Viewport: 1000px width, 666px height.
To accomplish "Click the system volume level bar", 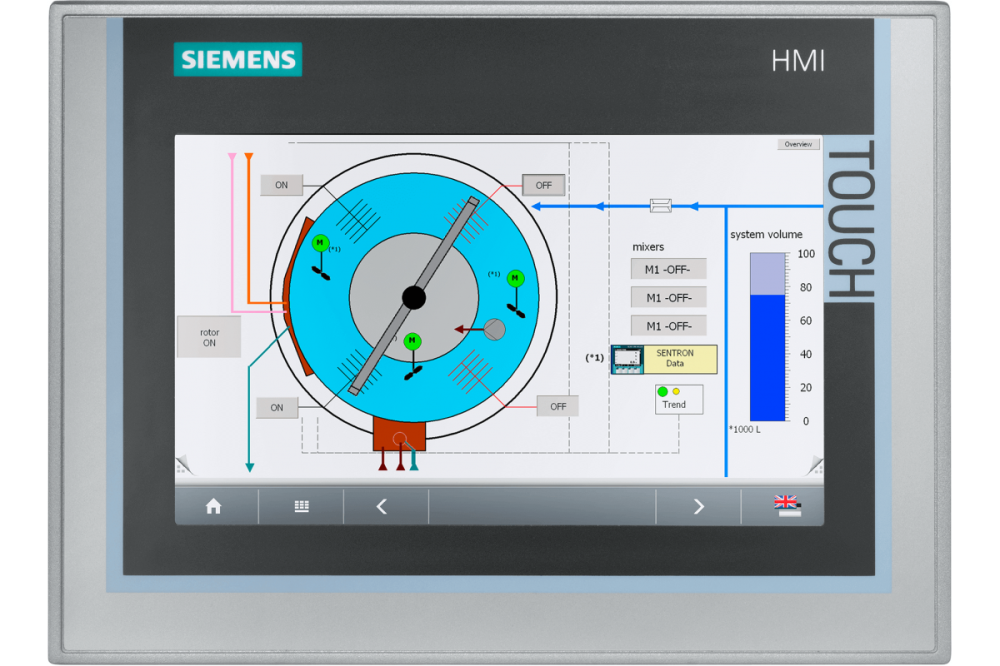I will tap(768, 337).
